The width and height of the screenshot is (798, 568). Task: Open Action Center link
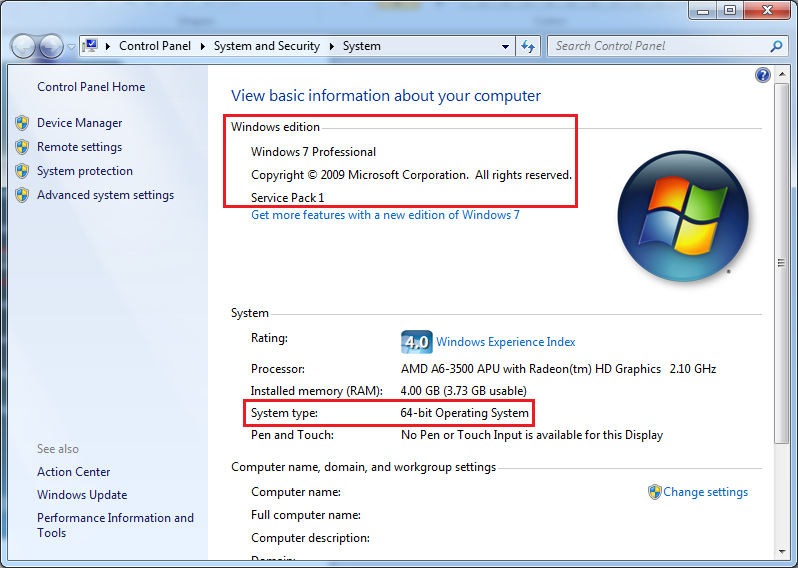73,472
